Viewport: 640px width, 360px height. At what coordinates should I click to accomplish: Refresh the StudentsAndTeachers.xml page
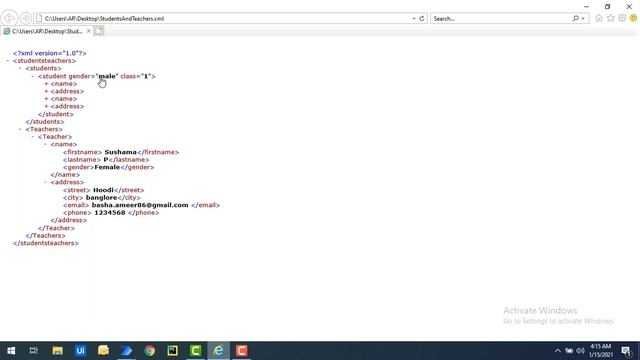[422, 18]
